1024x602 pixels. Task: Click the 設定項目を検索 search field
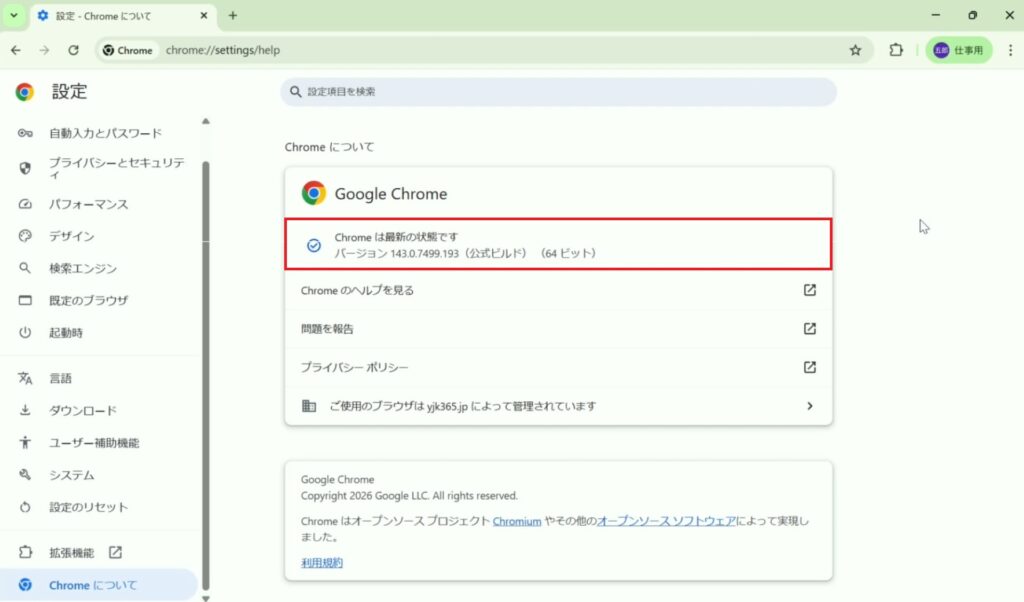coord(558,92)
